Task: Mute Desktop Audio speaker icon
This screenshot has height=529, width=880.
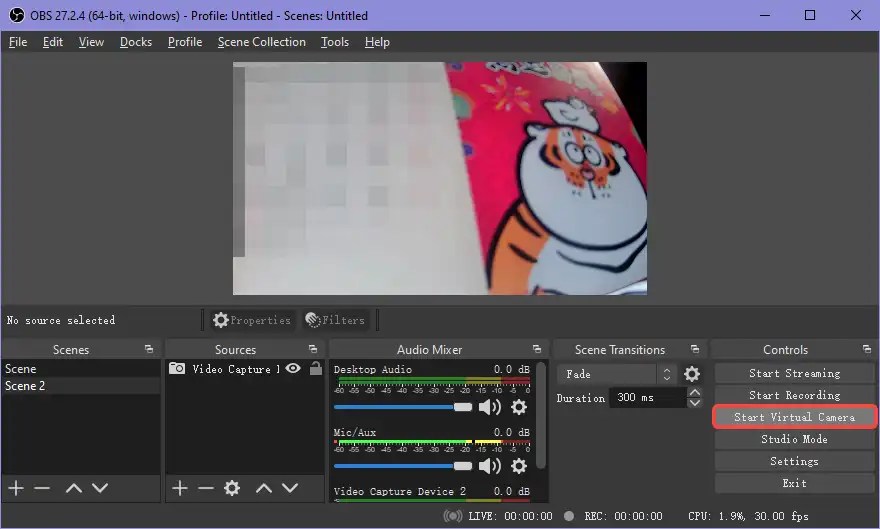Action: click(x=489, y=407)
